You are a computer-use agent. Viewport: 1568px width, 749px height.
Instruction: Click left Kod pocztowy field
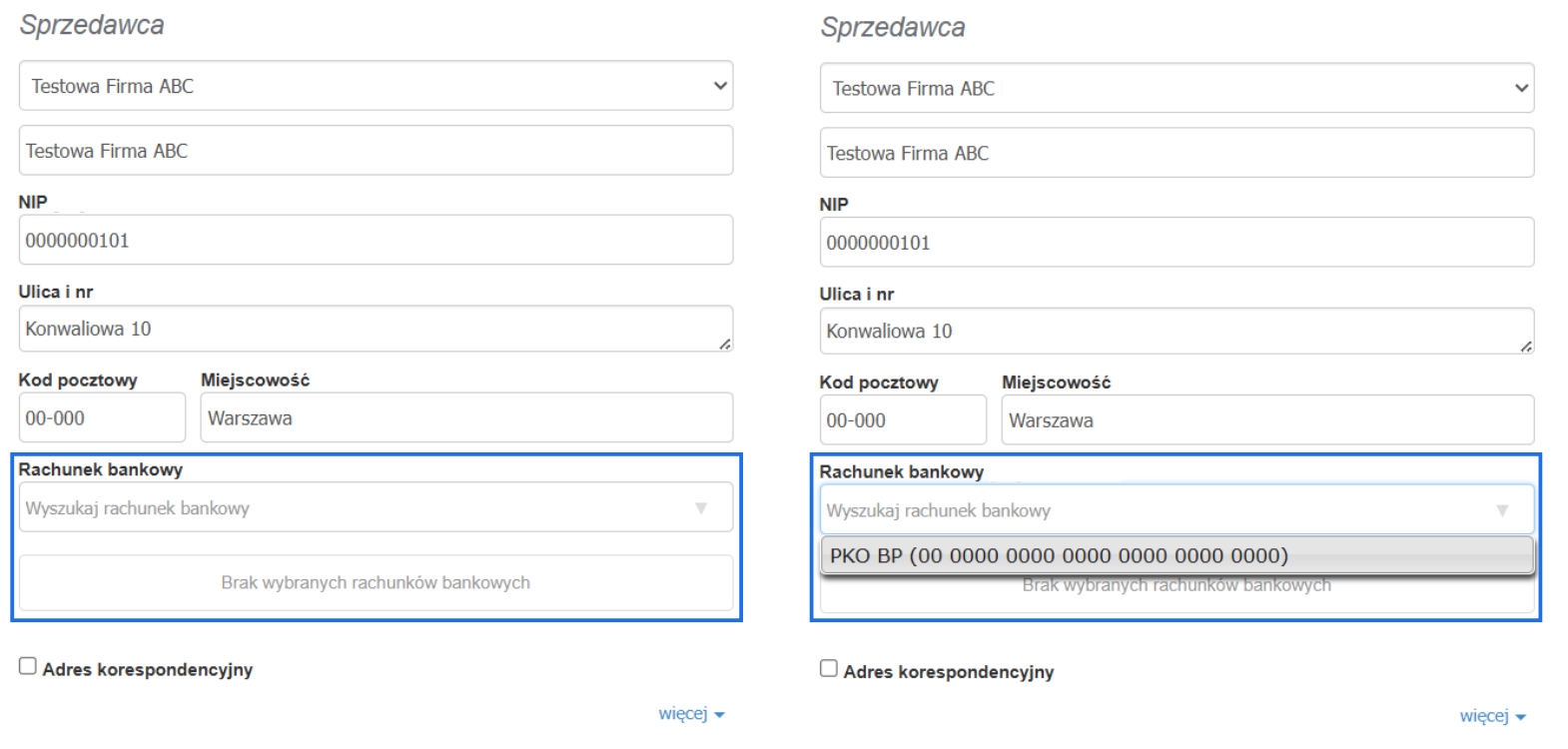(102, 417)
